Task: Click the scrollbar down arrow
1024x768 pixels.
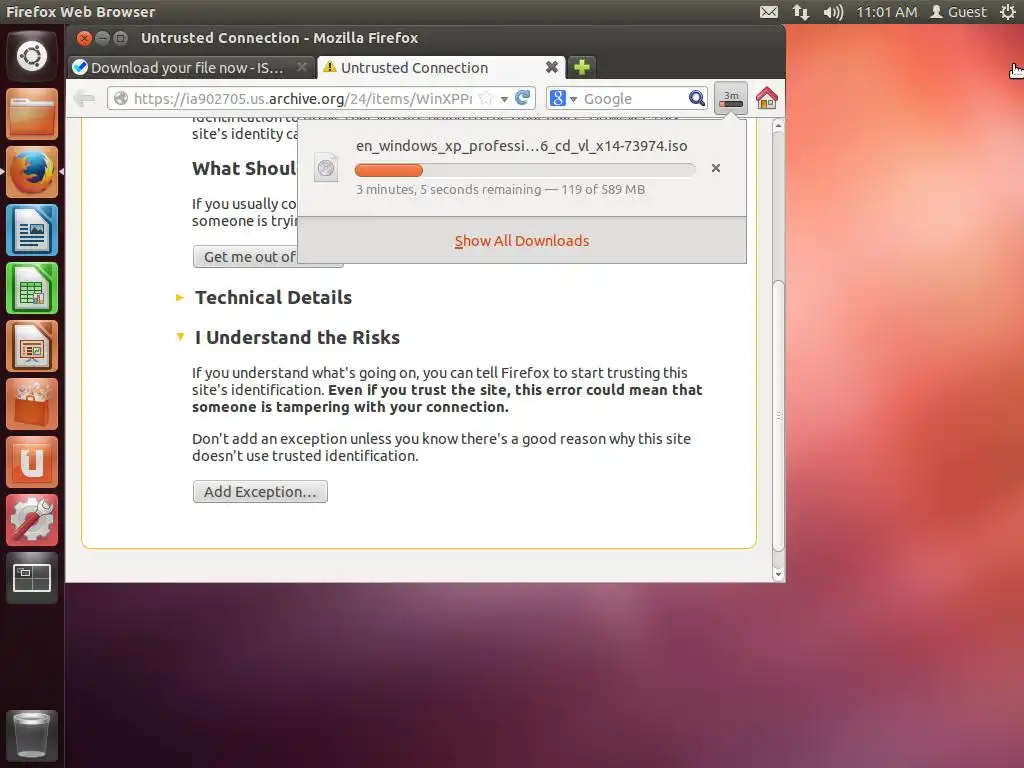Action: (778, 574)
